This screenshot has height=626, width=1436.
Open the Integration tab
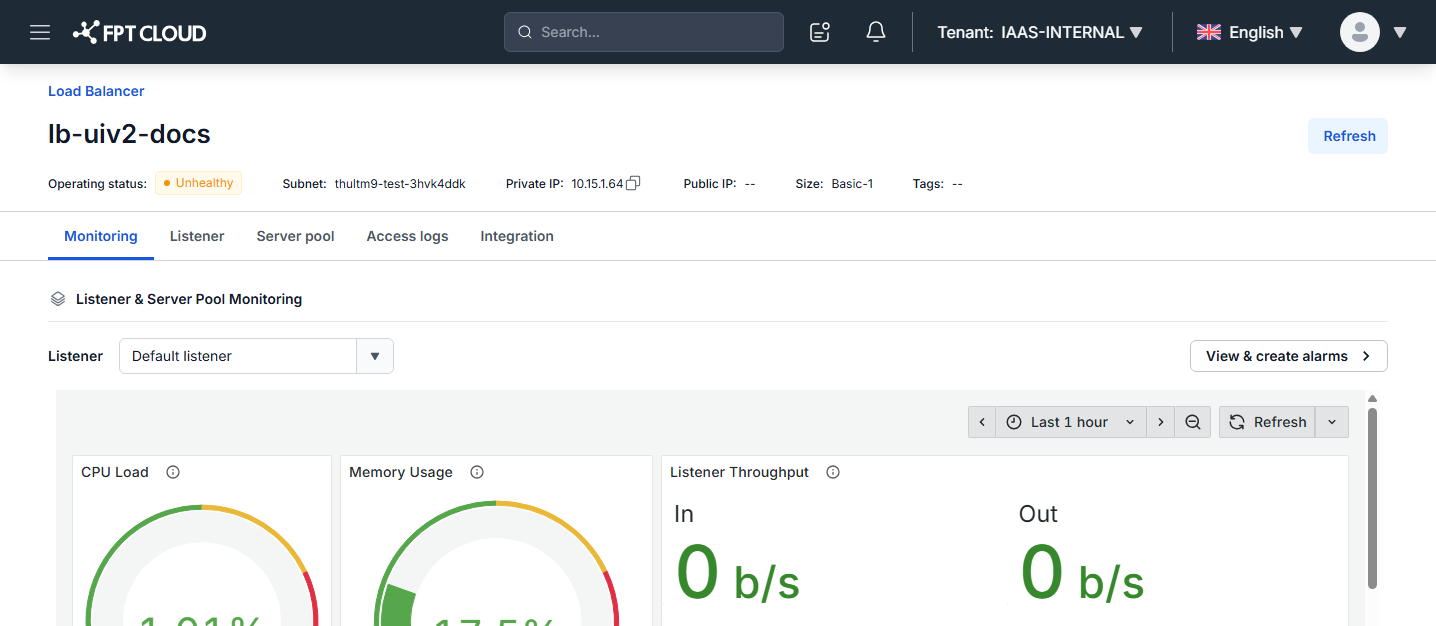point(517,236)
